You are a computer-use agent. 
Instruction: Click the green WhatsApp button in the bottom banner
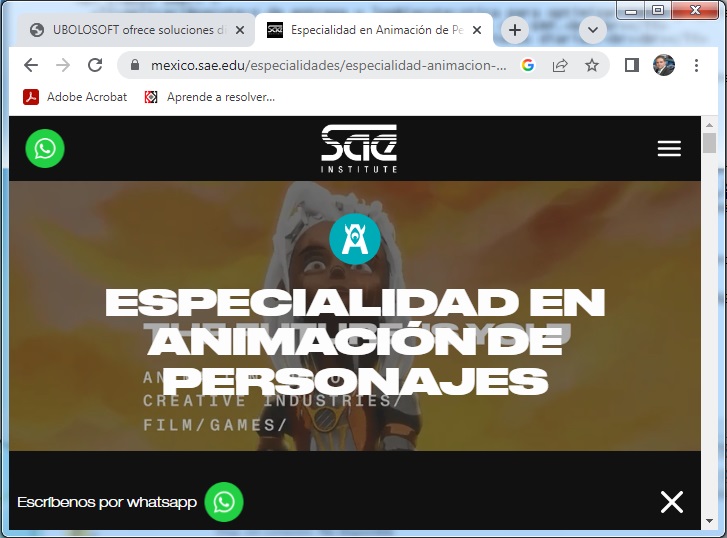coord(224,502)
